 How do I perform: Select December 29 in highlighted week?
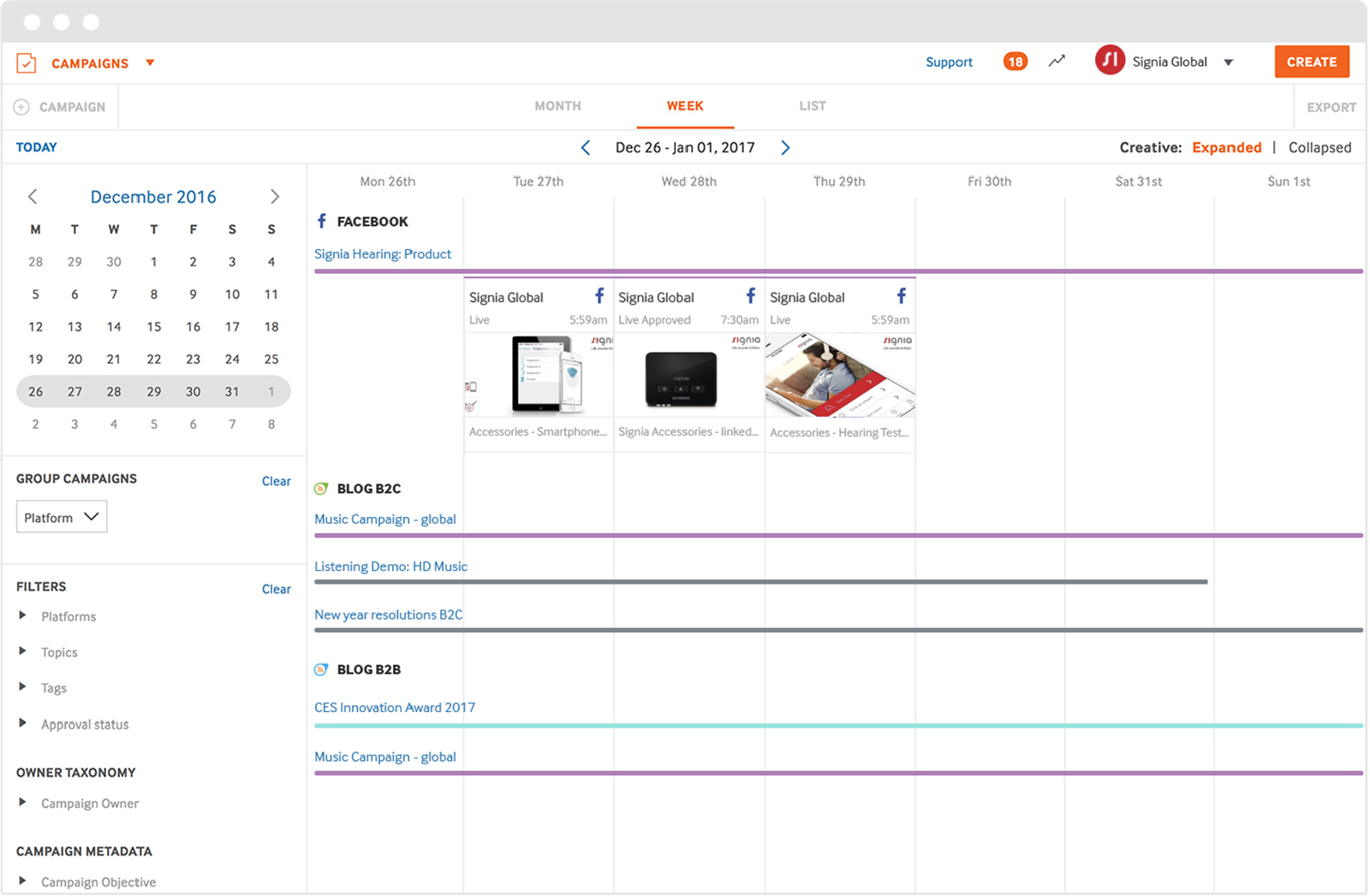153,392
